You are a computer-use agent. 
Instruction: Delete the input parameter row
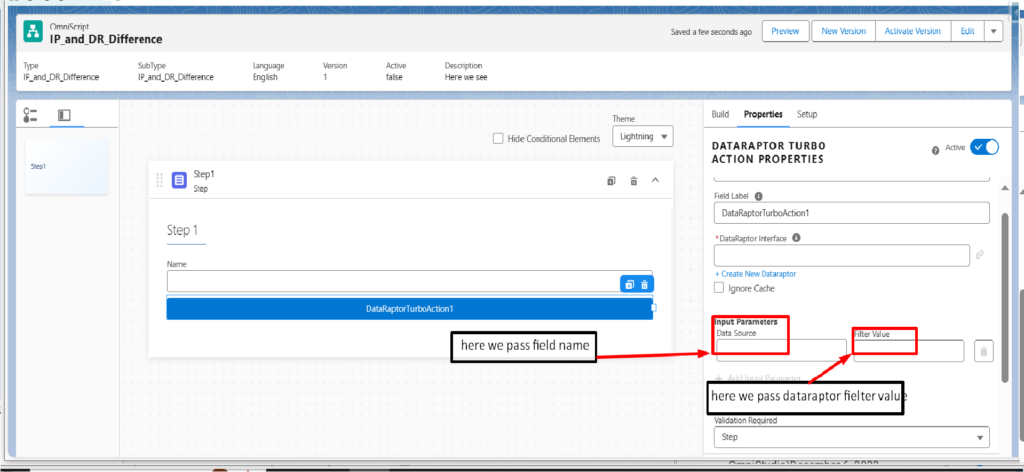tap(984, 351)
